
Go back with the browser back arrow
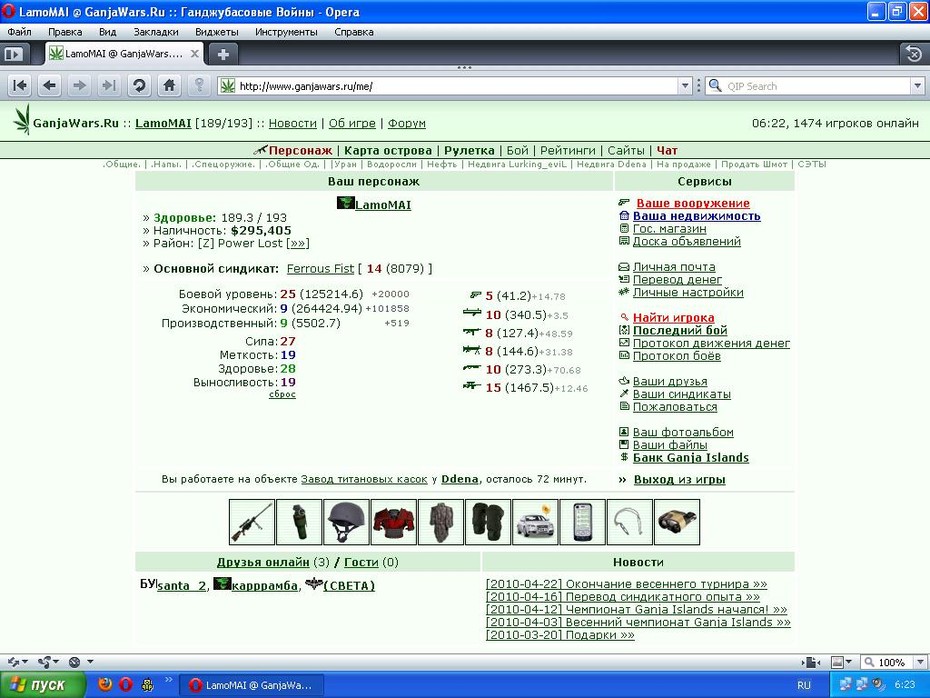pos(50,86)
